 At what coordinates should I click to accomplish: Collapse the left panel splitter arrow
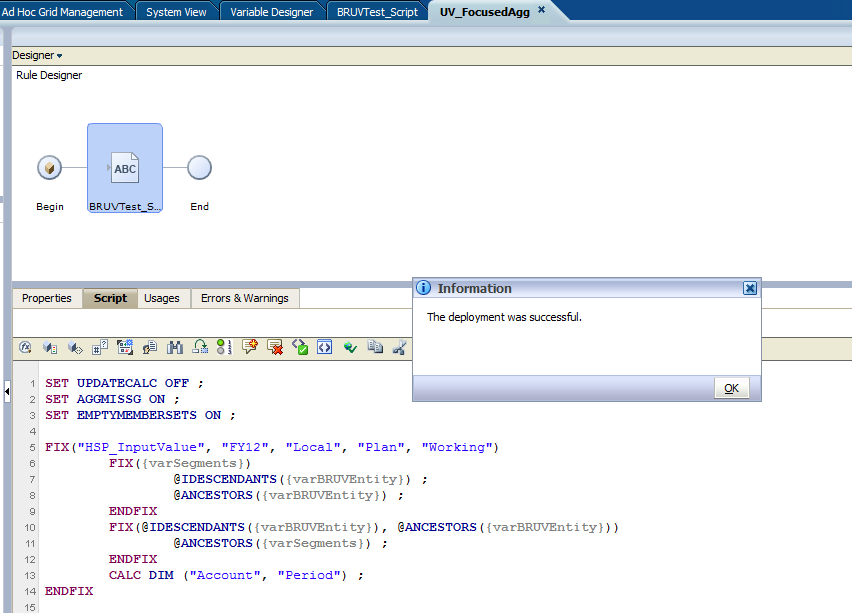click(x=7, y=391)
